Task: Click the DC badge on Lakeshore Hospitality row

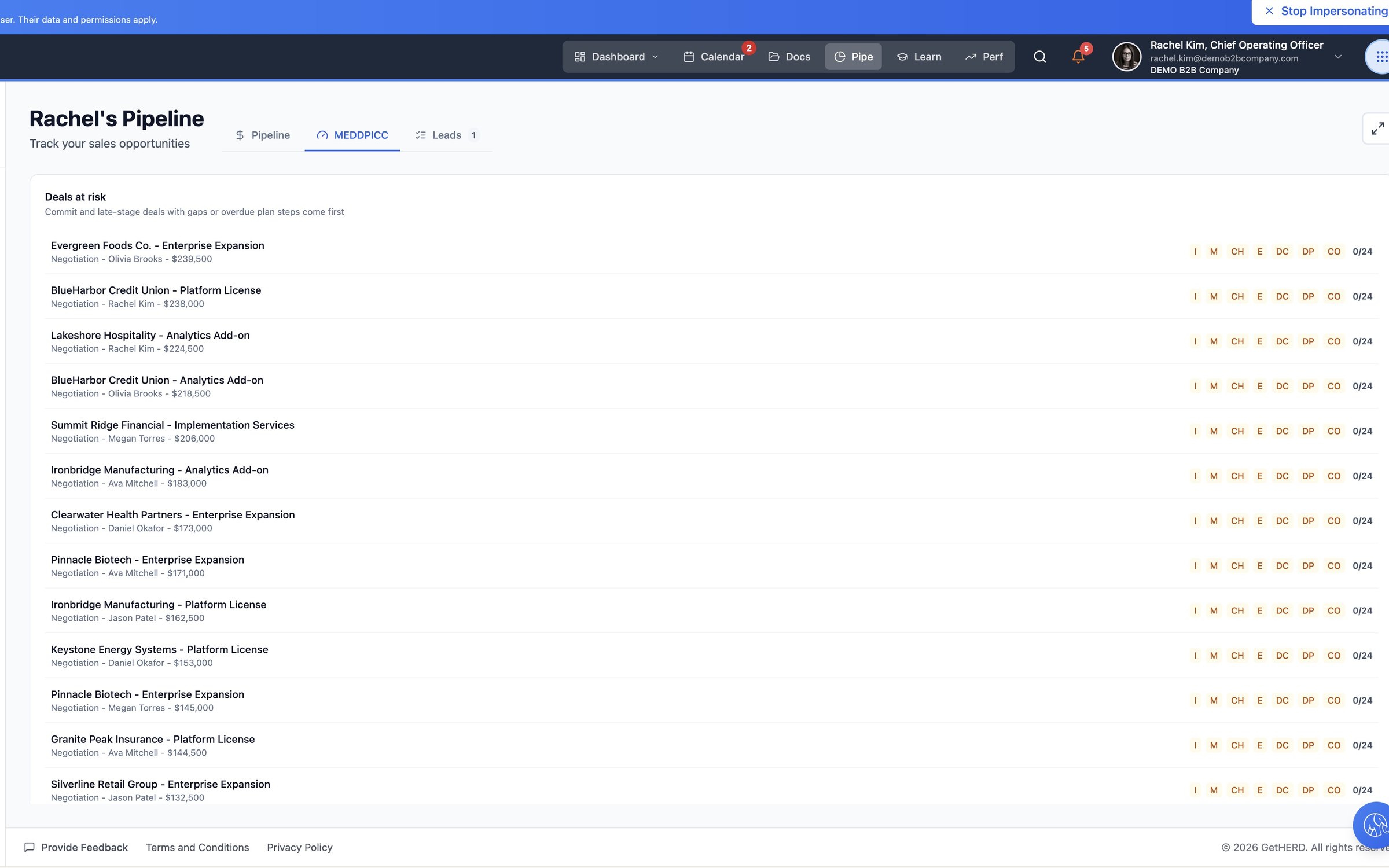Action: 1282,341
